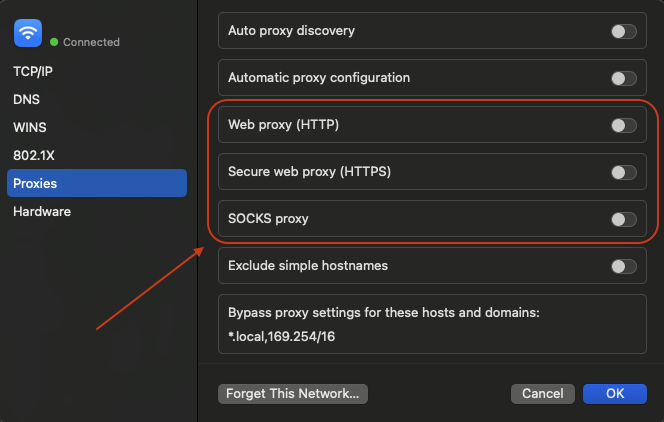Enable Auto proxy discovery switch

pyautogui.click(x=623, y=32)
